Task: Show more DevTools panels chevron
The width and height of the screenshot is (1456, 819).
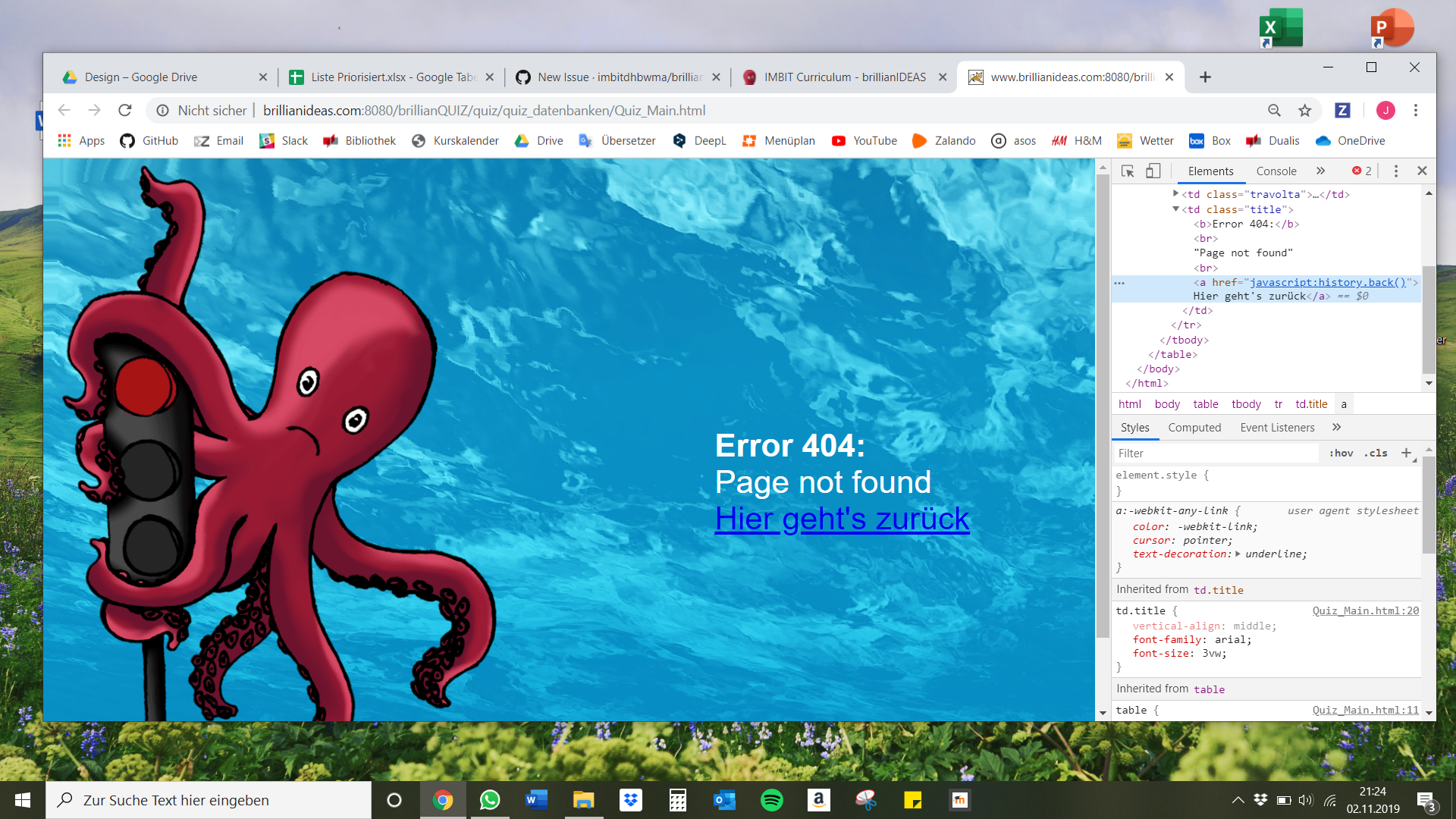Action: coord(1320,171)
